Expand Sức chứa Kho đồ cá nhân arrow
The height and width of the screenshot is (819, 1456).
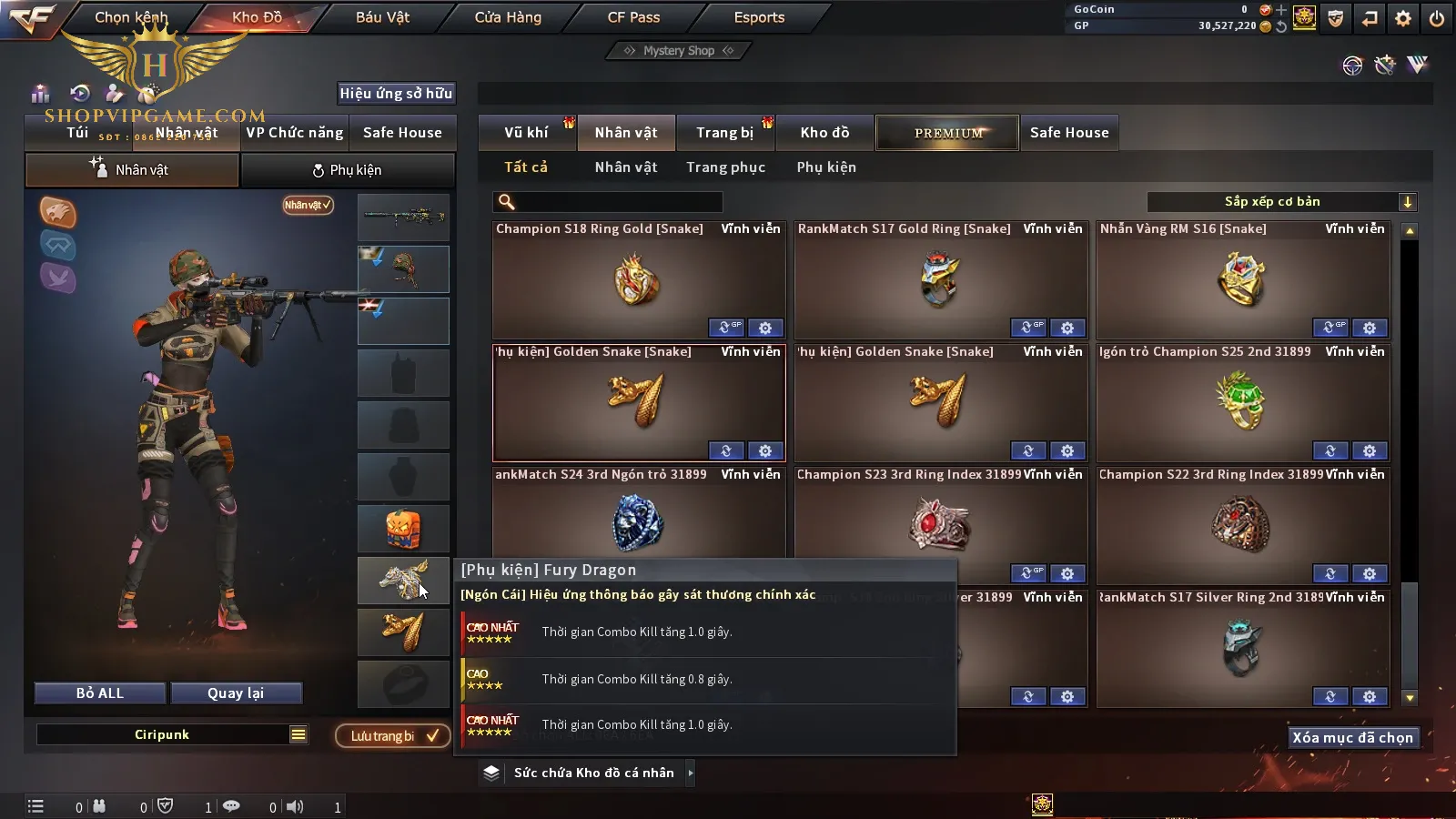click(x=691, y=773)
